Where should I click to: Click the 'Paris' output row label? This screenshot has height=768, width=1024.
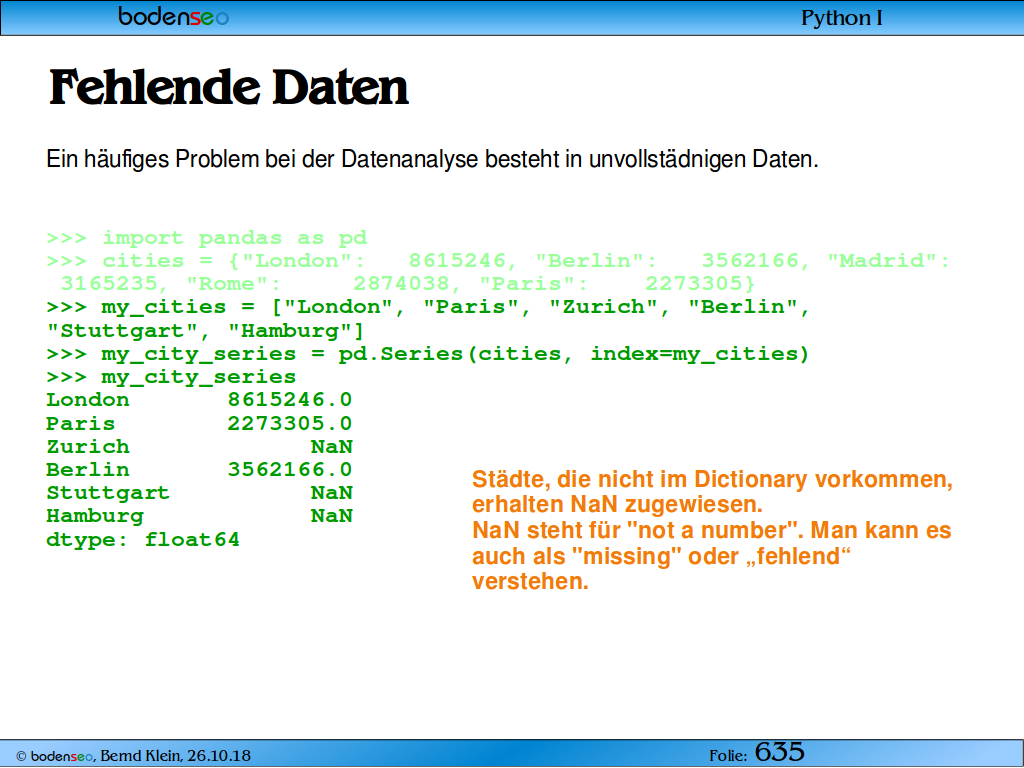tap(81, 423)
